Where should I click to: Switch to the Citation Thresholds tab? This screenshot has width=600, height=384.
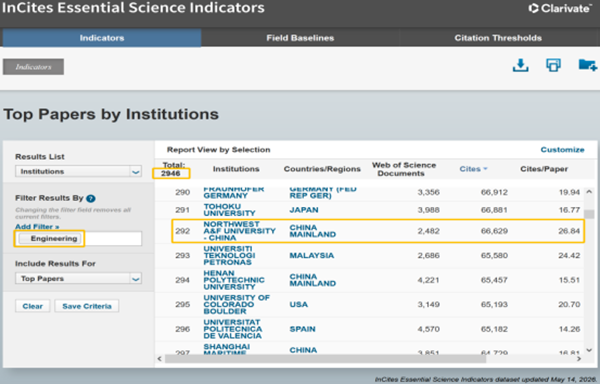[x=498, y=38]
